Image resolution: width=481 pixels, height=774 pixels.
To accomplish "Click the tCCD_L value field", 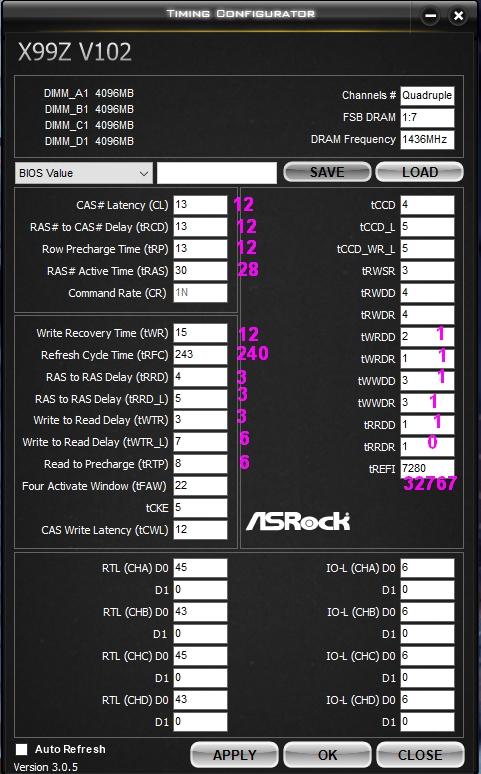I will (x=427, y=227).
